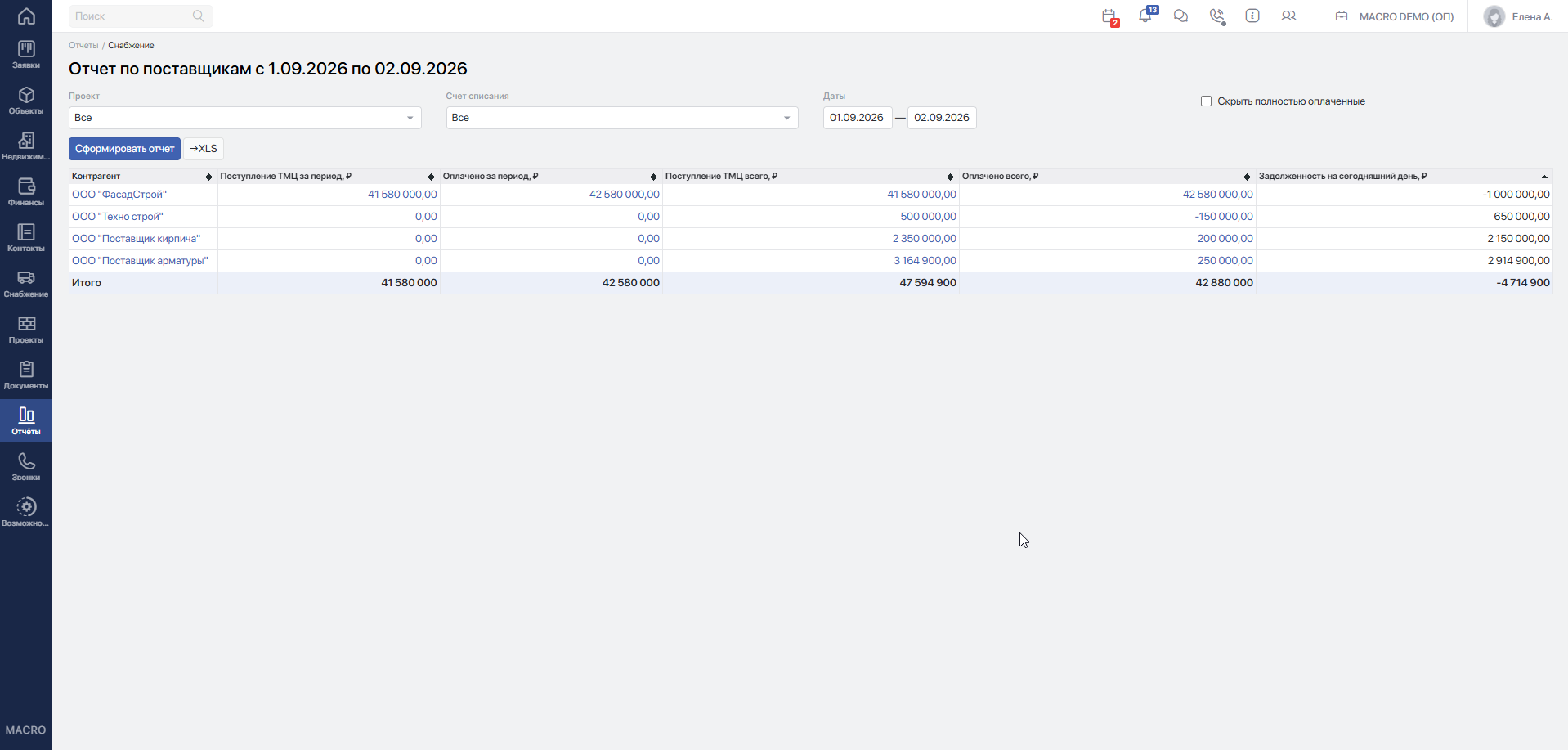1568x750 pixels.
Task: Click the info icon in top bar
Action: 1252,16
